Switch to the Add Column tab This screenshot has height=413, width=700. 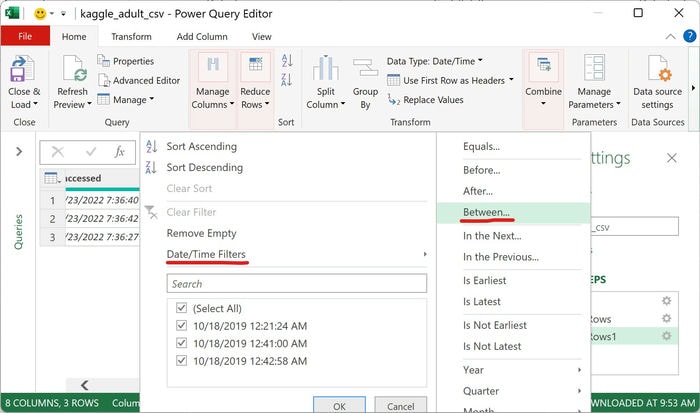pyautogui.click(x=202, y=37)
